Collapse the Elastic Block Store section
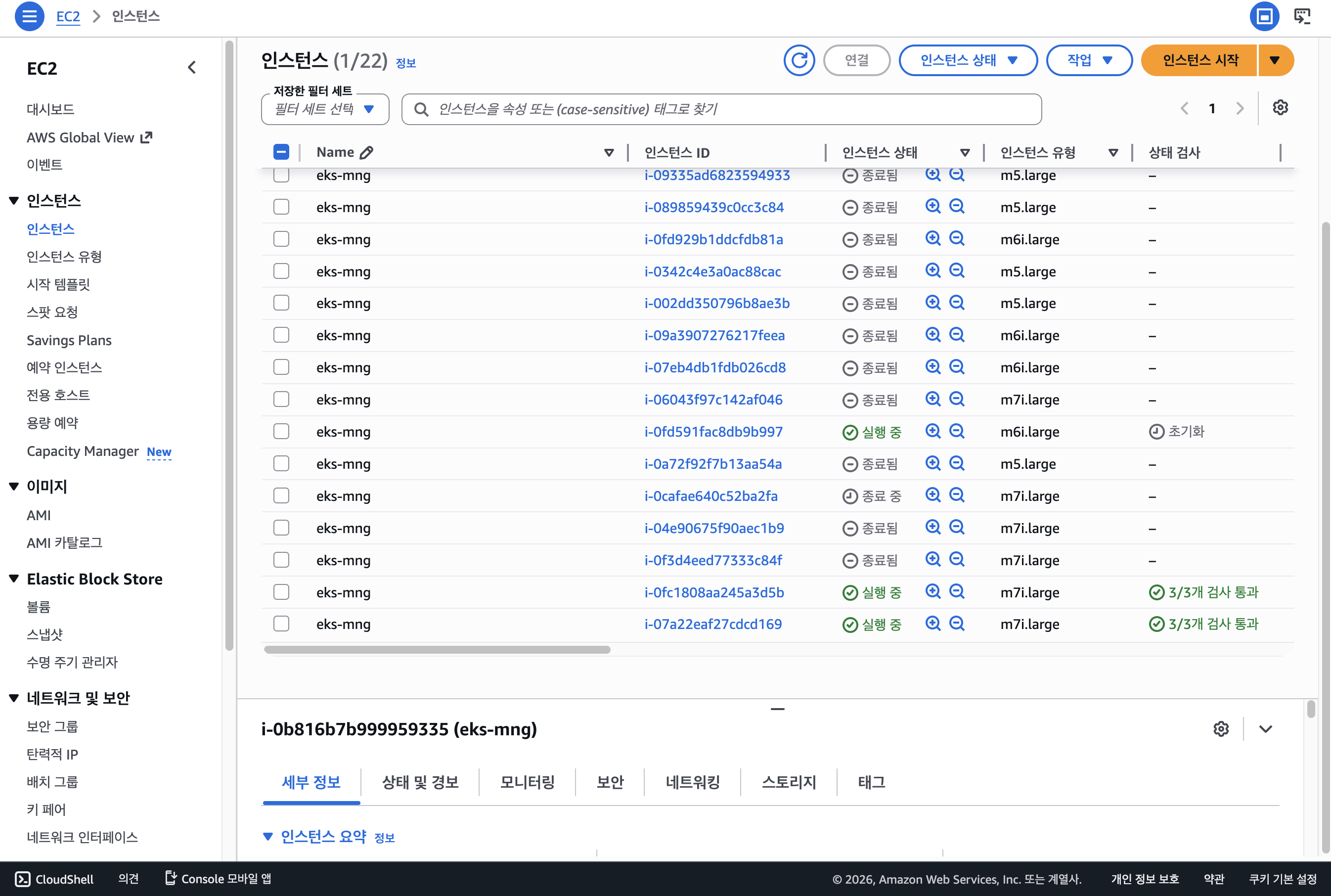The width and height of the screenshot is (1331, 896). (14, 579)
